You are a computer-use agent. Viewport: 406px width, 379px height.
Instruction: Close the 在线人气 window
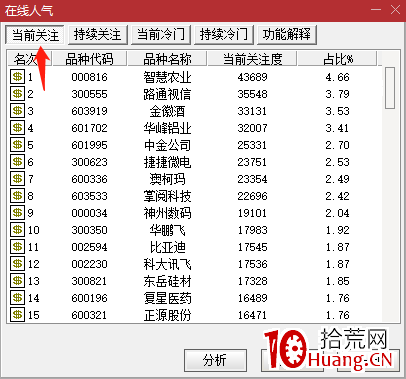[x=395, y=10]
